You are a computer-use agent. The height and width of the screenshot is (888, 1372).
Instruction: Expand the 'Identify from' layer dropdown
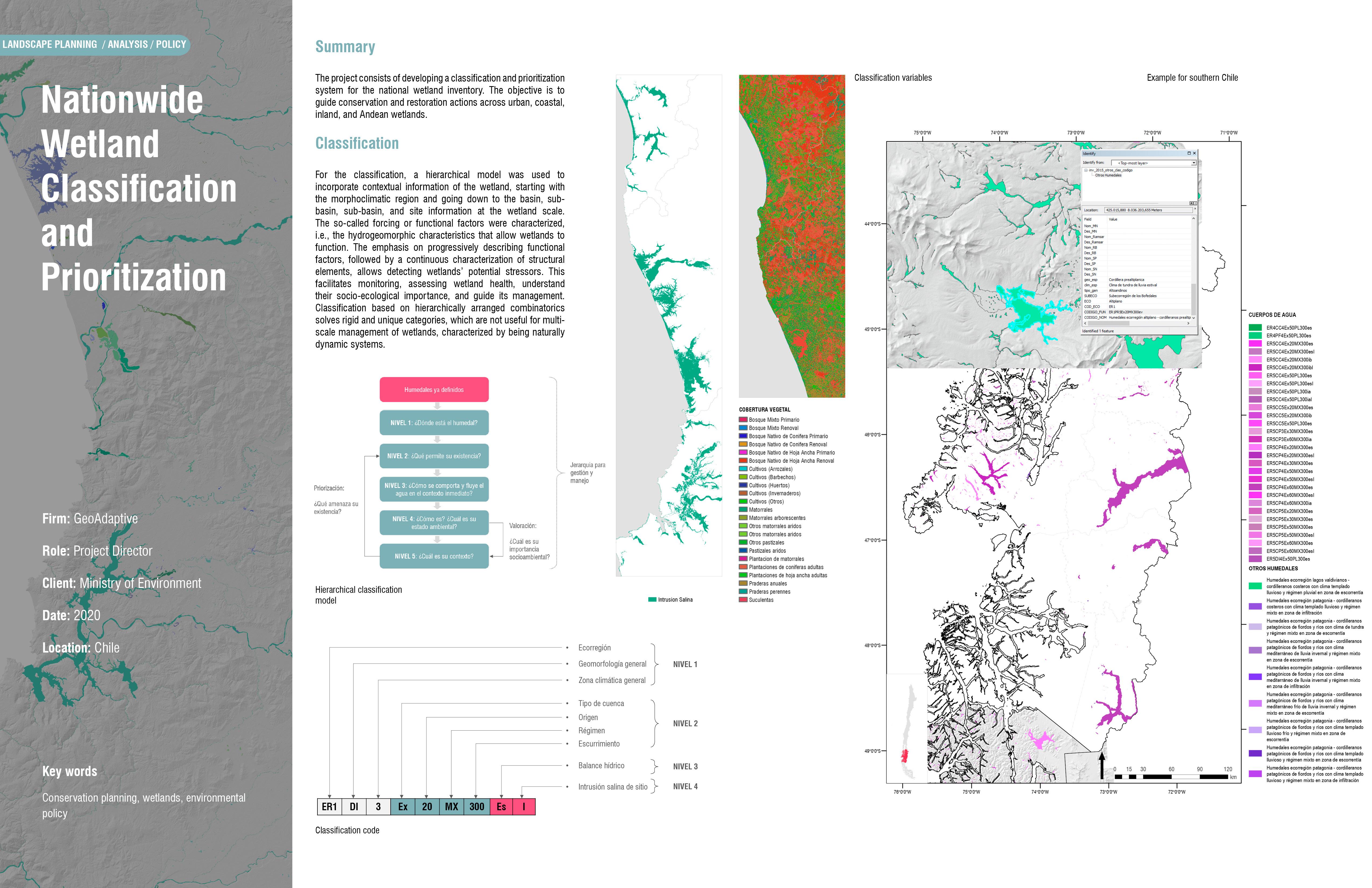click(1194, 163)
